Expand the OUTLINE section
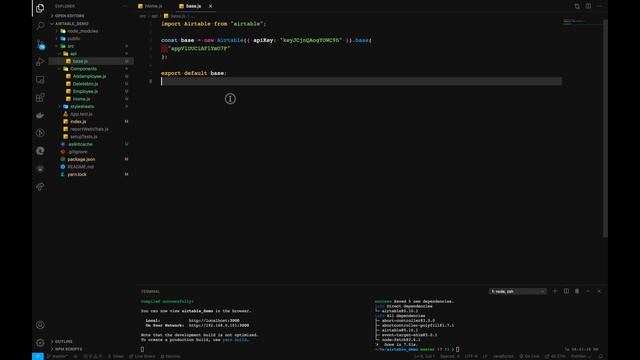Screen dimensions: 640x360 [64, 341]
